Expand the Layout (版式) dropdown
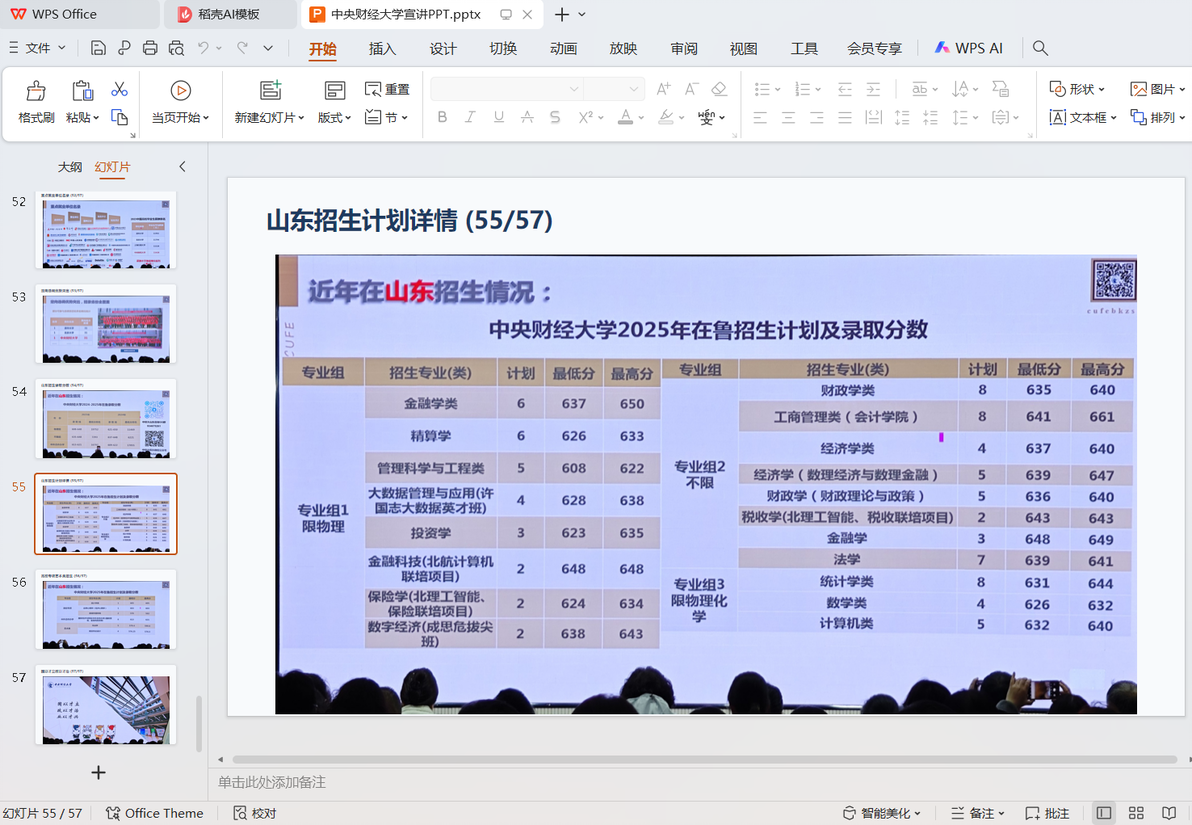 [334, 117]
